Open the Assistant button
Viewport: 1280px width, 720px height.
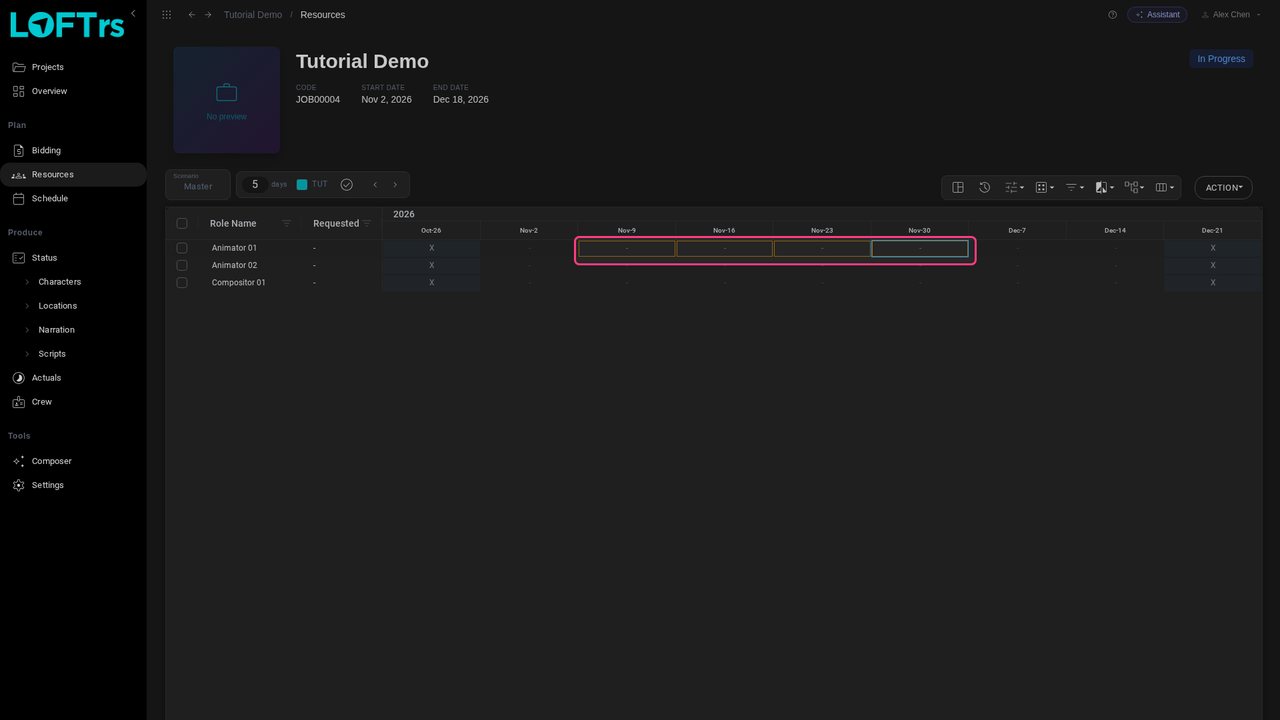[1157, 15]
